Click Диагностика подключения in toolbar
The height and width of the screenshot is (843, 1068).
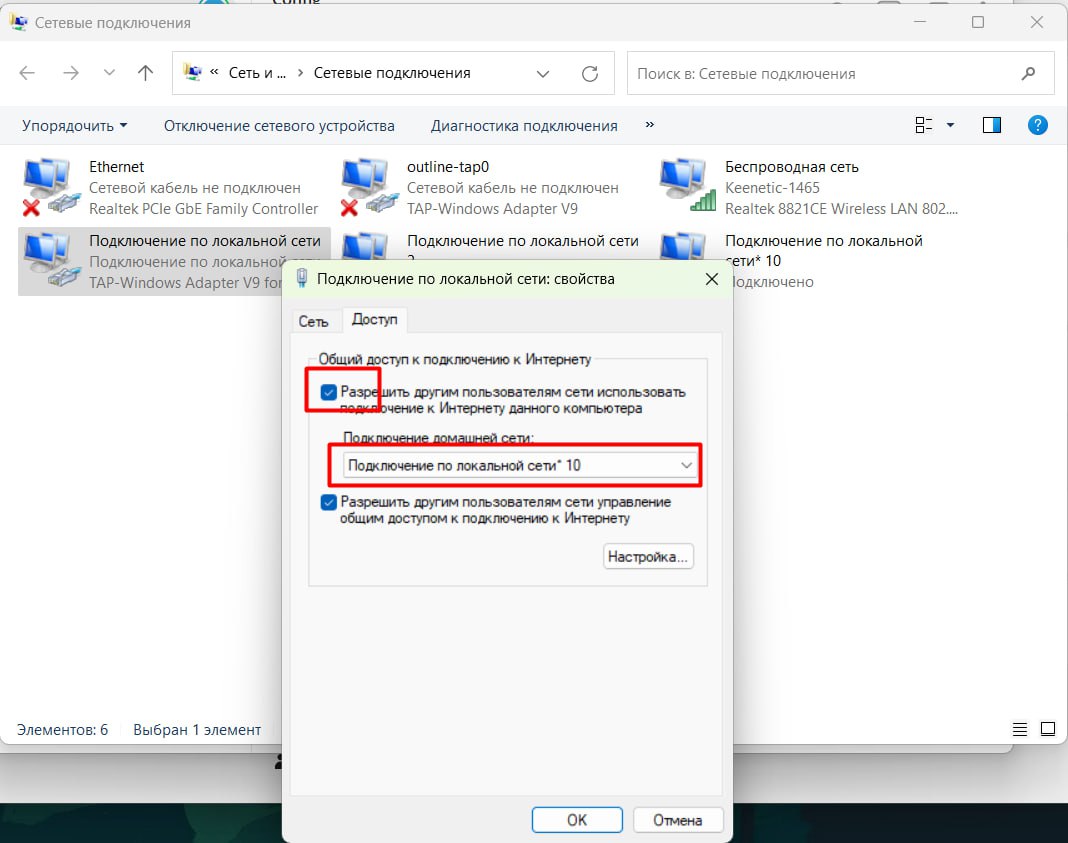[524, 126]
